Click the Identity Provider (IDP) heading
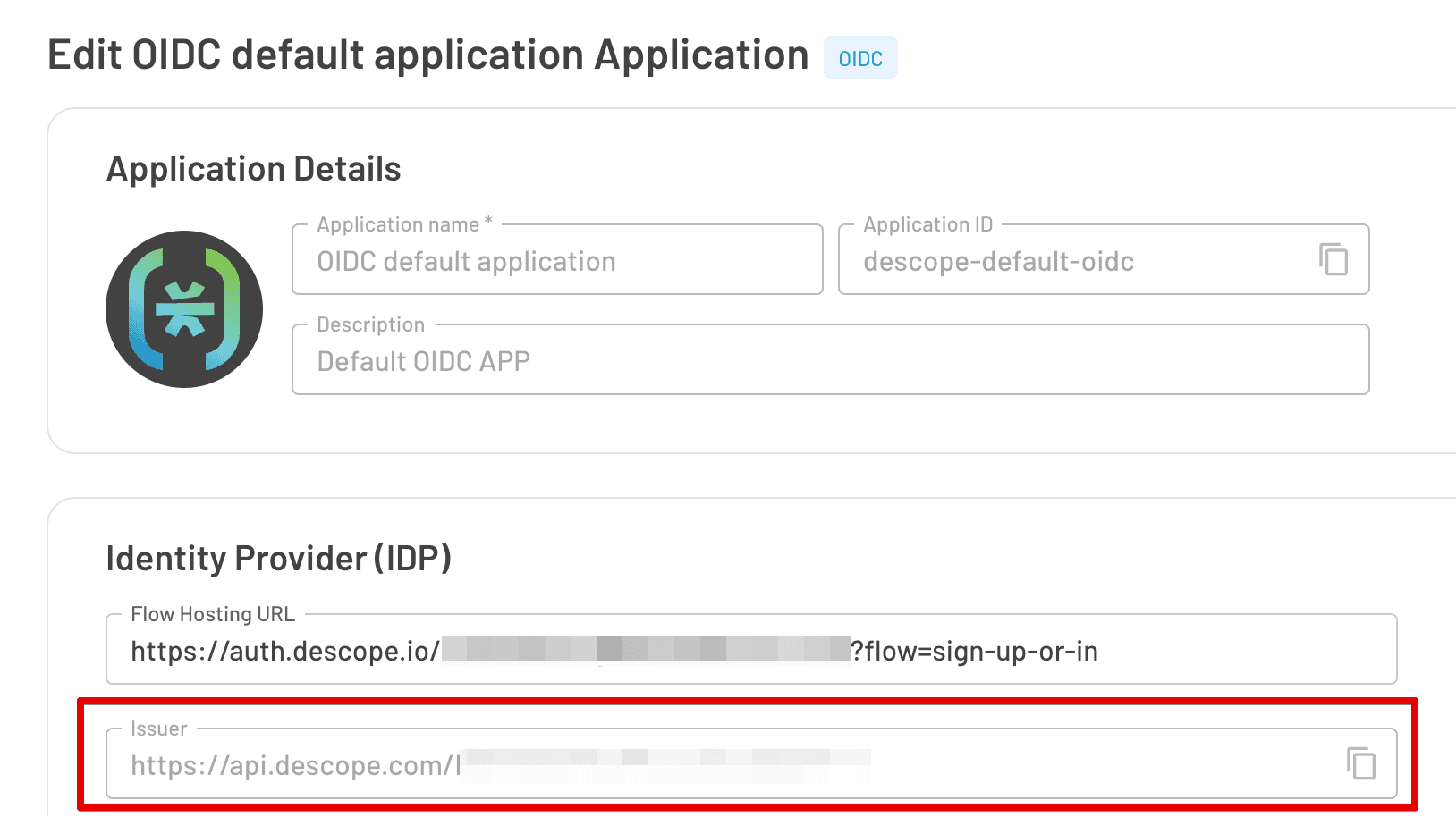The height and width of the screenshot is (817, 1456). (278, 557)
